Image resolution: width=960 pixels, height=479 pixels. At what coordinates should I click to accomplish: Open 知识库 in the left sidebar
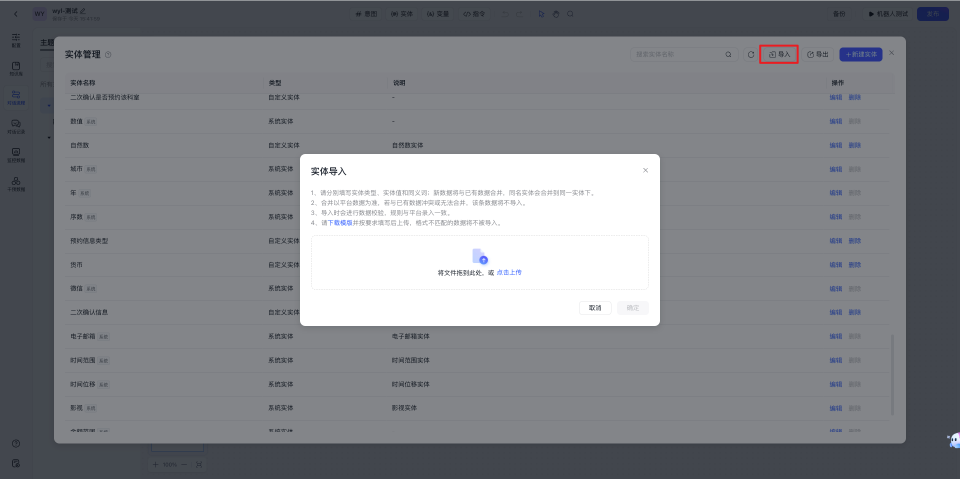[16, 68]
